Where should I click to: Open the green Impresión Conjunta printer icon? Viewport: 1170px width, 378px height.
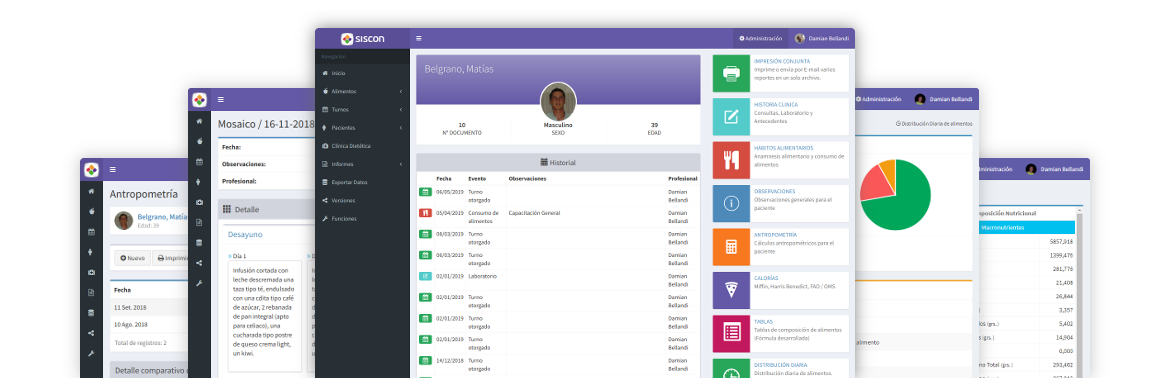[x=731, y=73]
